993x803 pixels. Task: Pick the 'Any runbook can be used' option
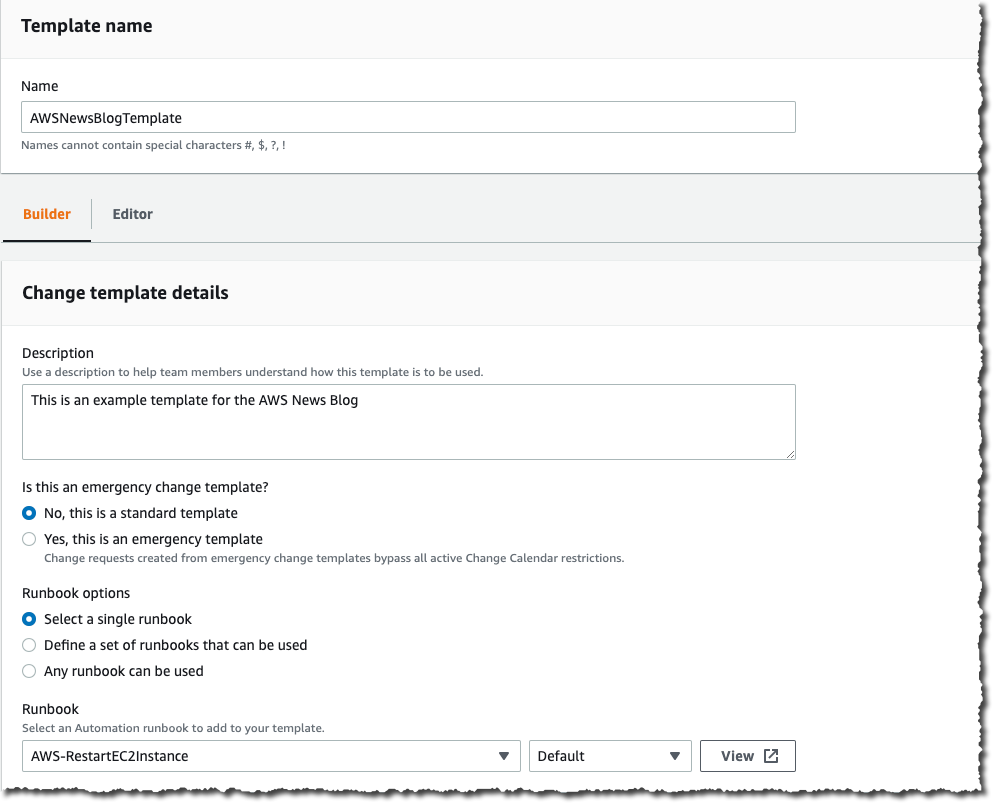click(x=29, y=671)
